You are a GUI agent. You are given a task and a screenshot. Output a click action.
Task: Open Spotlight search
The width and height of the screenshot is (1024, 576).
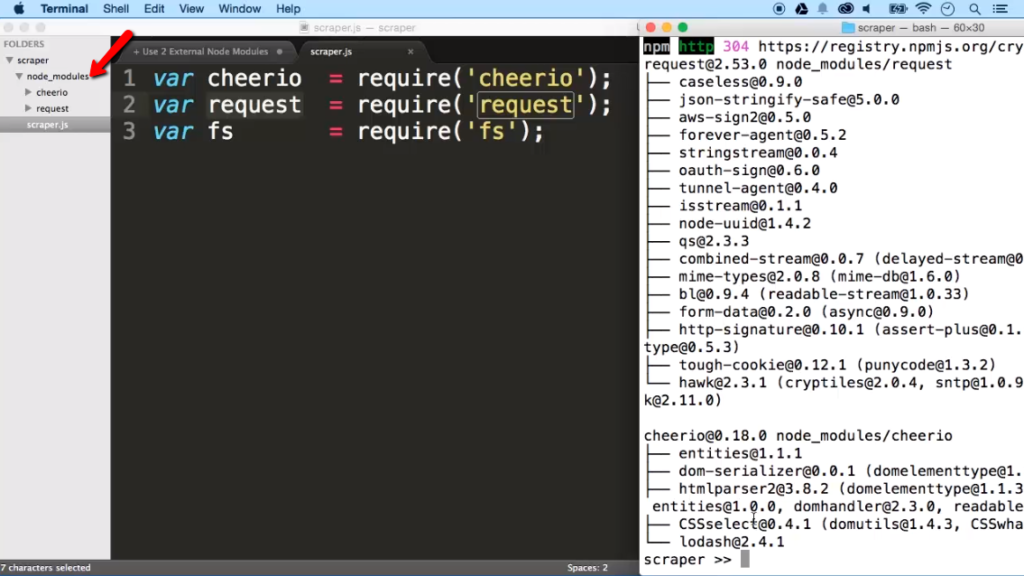pos(974,9)
